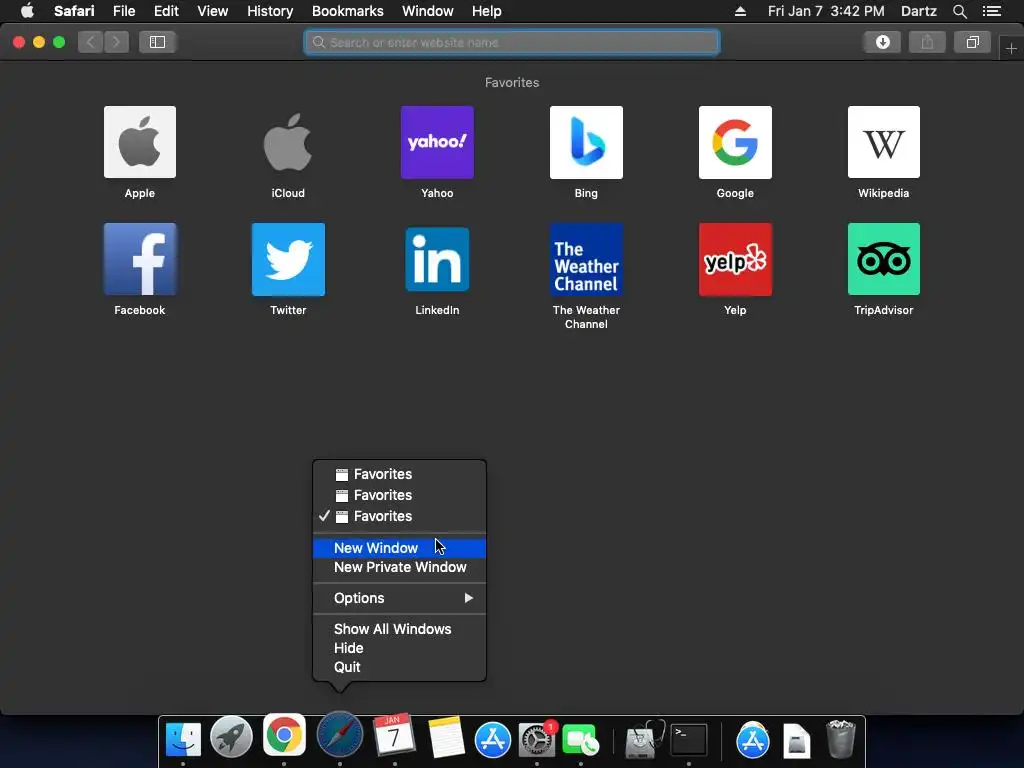Open FaceTime from the Dock
Image resolution: width=1024 pixels, height=768 pixels.
[x=580, y=741]
